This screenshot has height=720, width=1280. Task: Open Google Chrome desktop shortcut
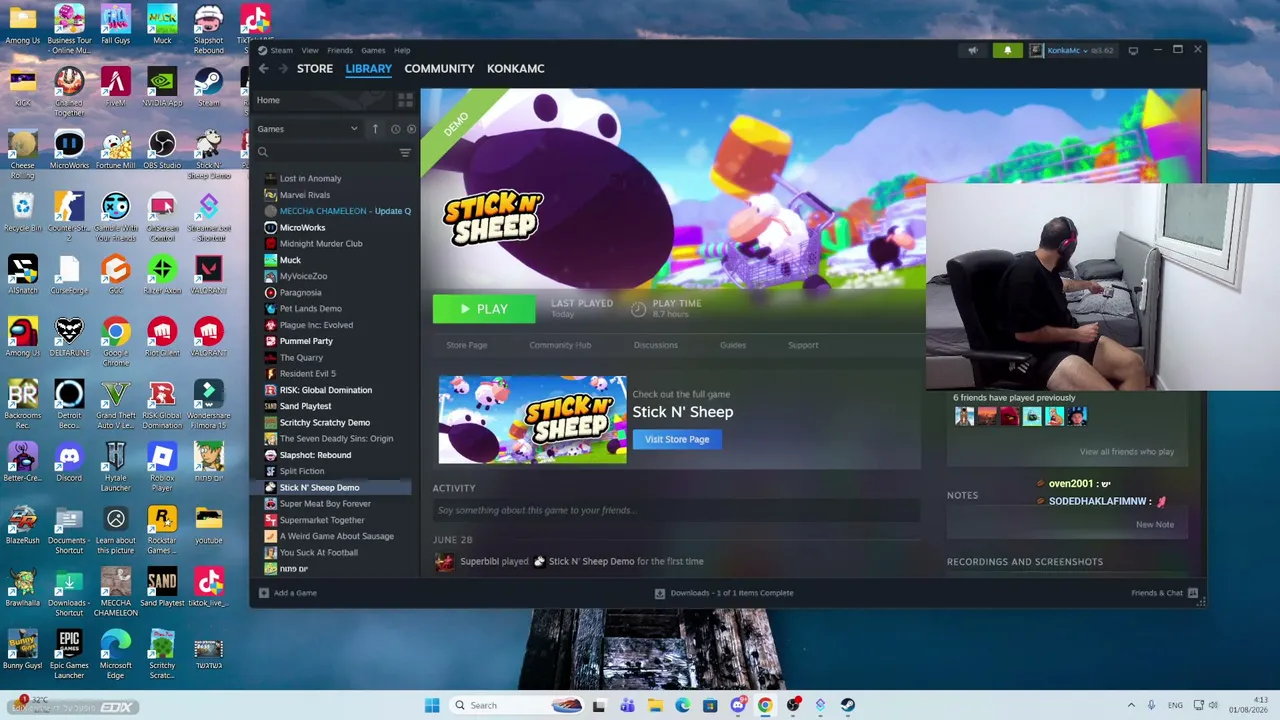(115, 343)
